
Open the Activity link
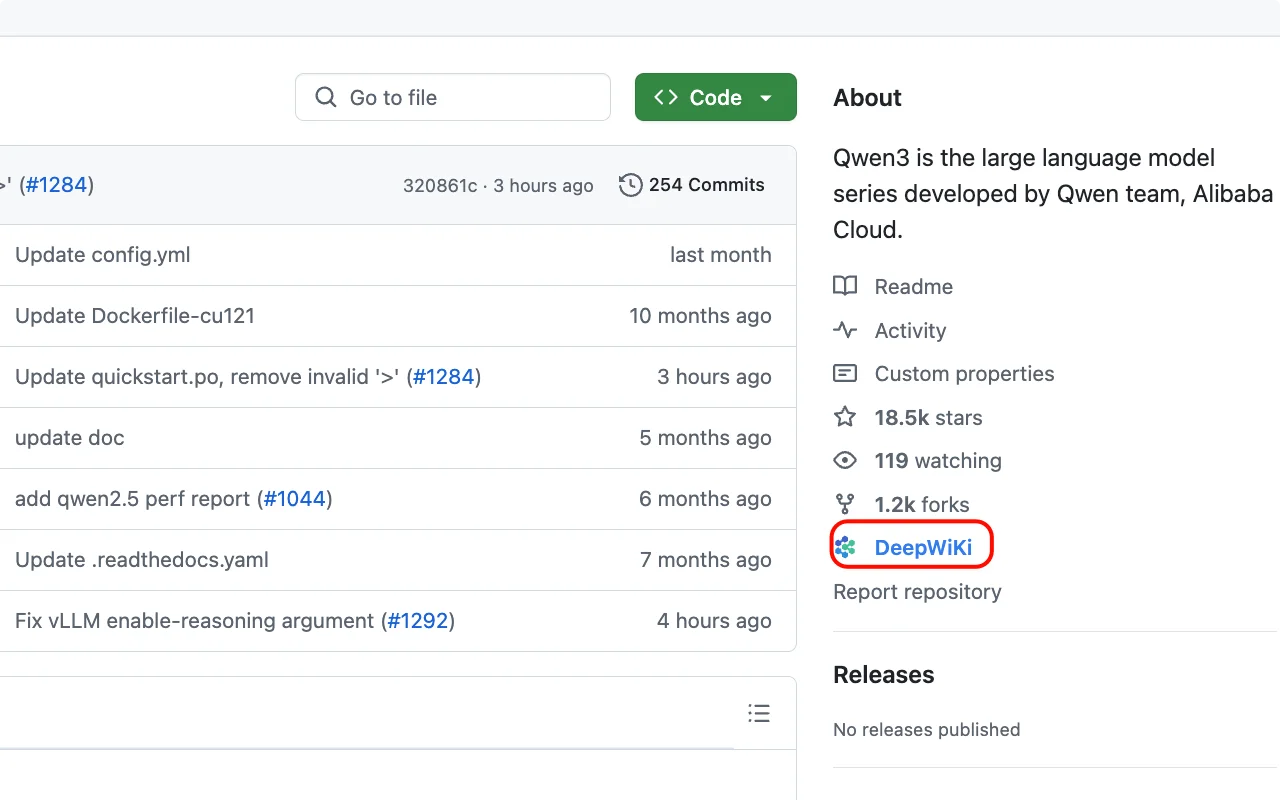click(x=910, y=330)
